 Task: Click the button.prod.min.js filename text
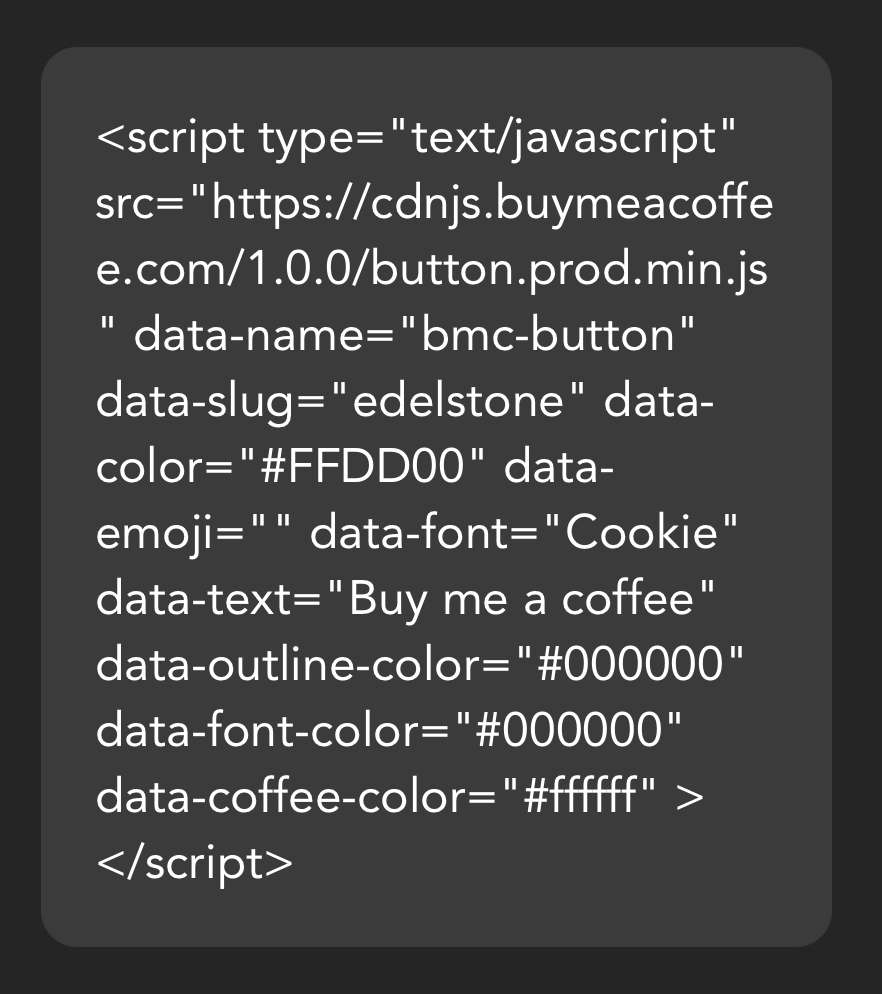pyautogui.click(x=569, y=271)
